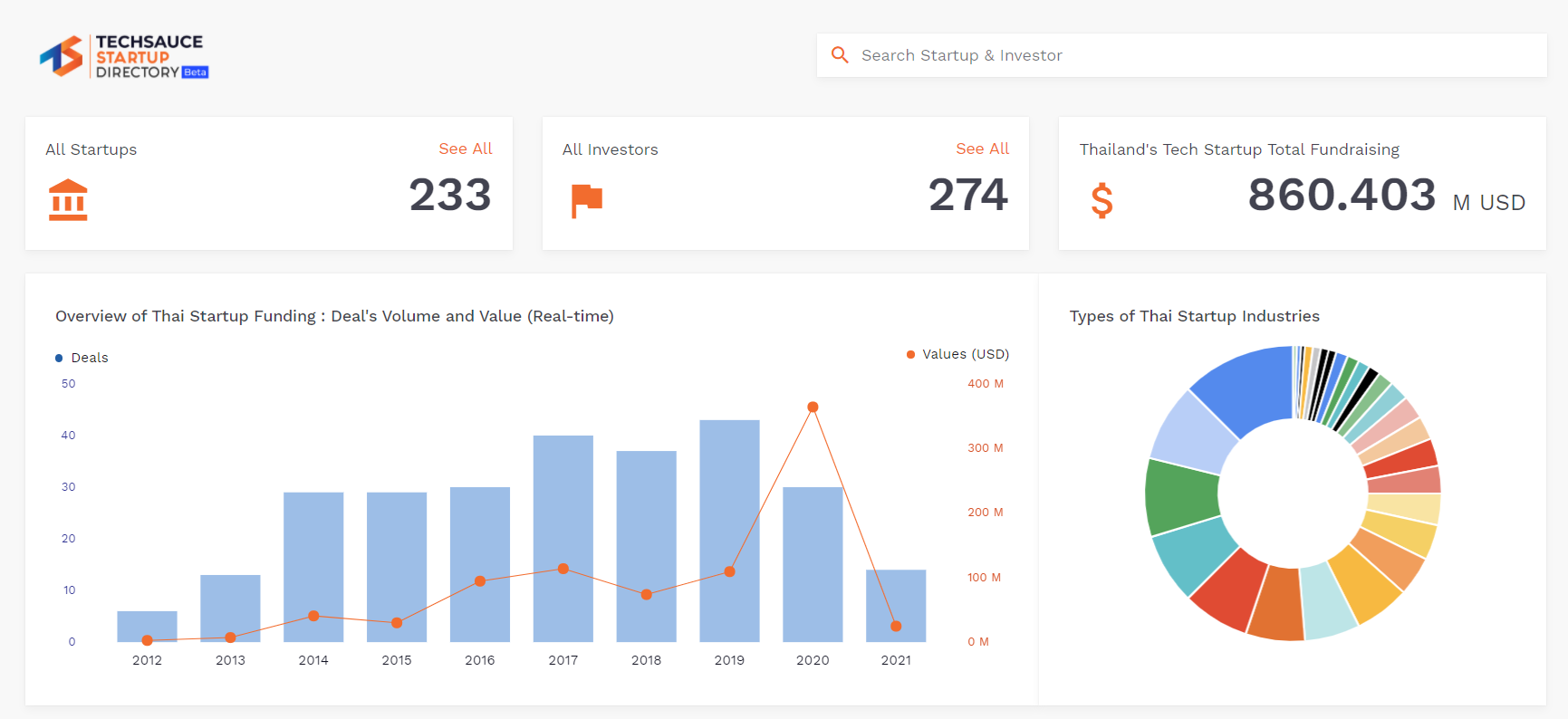Image resolution: width=1568 pixels, height=719 pixels.
Task: Click the 2021 value line data point
Action: pos(896,626)
